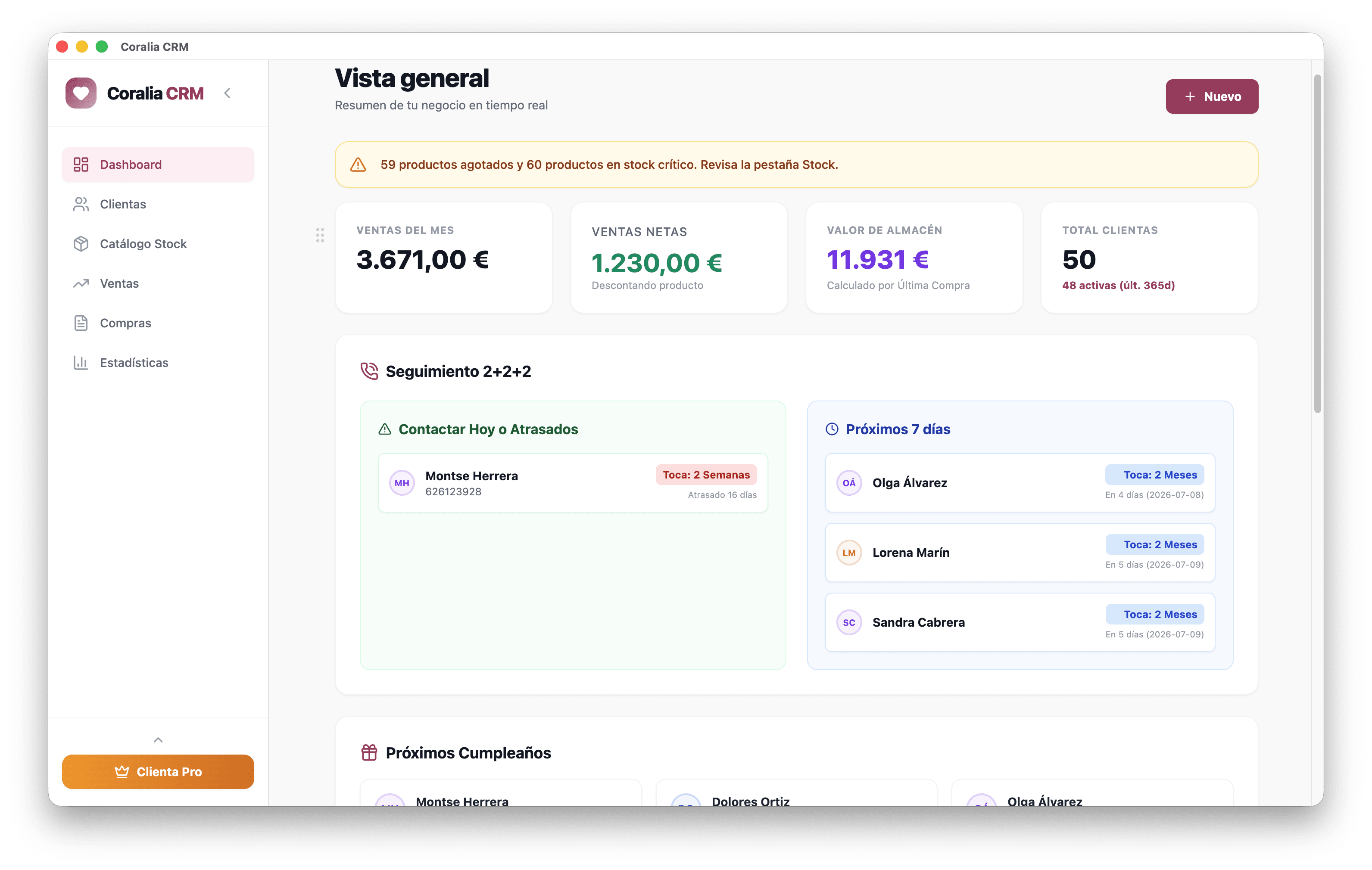Open the Ventas del Mes card
The height and width of the screenshot is (870, 1372).
coord(443,258)
